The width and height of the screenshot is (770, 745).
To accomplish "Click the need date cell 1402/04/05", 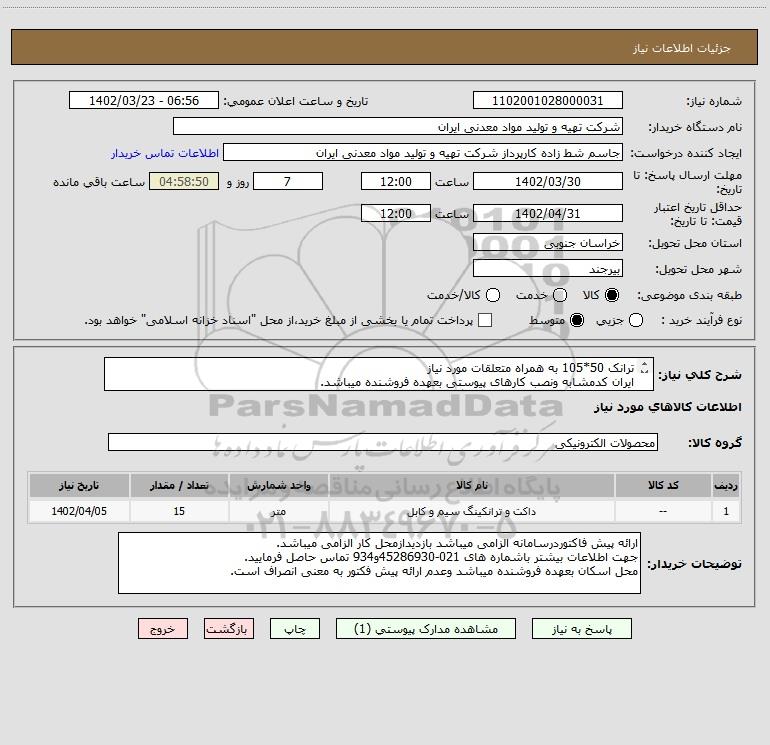I will pos(79,511).
